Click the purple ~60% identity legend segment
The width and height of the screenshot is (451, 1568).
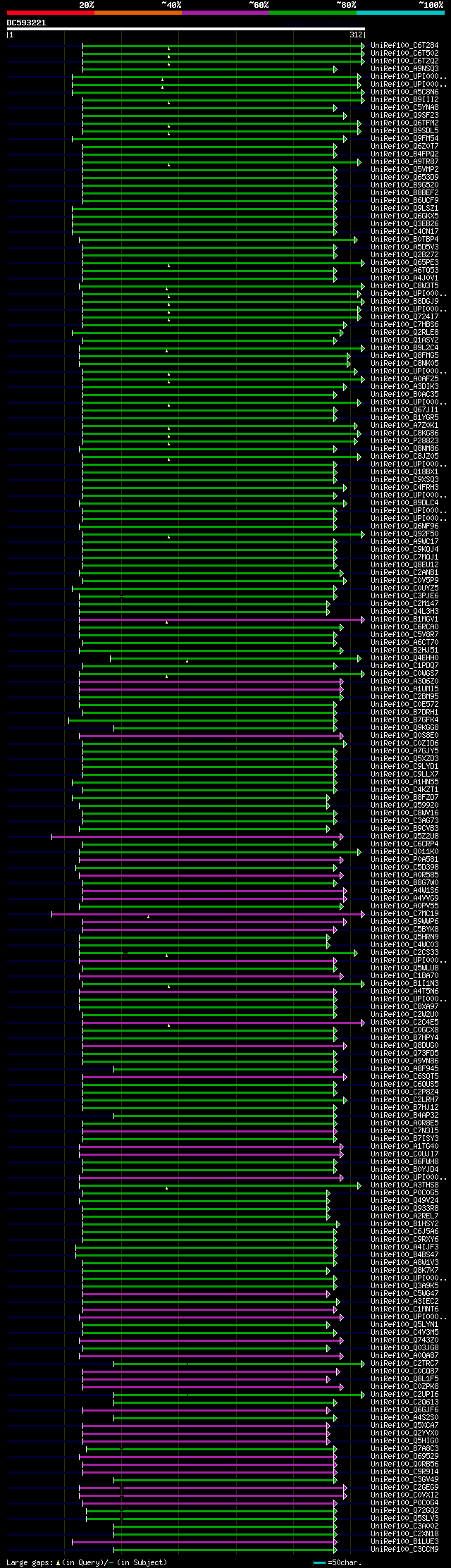(225, 13)
